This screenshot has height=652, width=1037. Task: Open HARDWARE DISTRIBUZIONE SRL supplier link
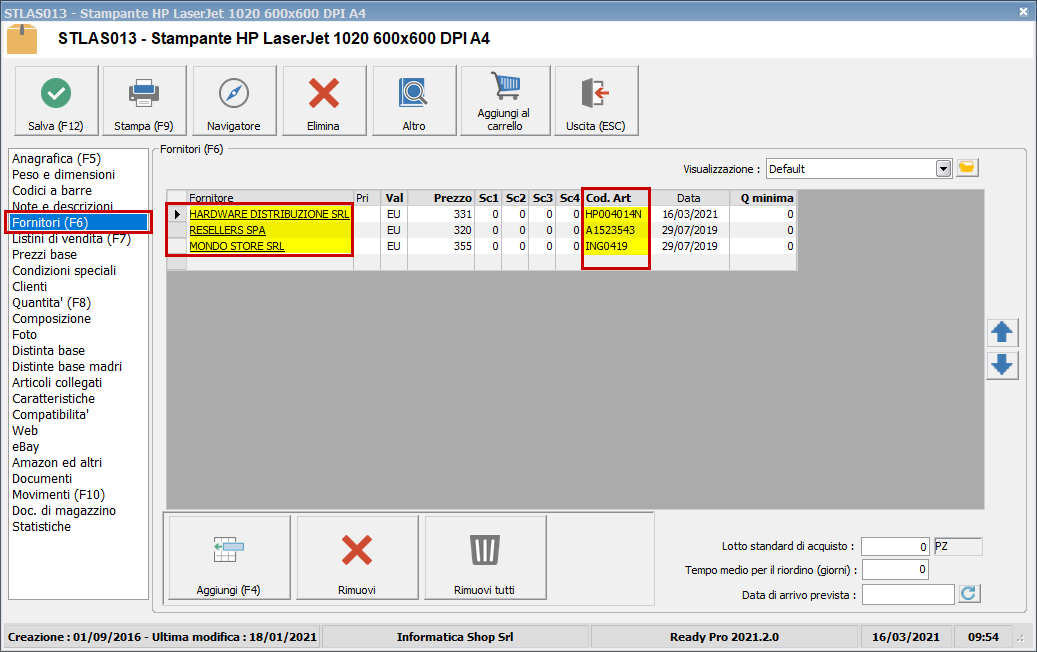[269, 214]
